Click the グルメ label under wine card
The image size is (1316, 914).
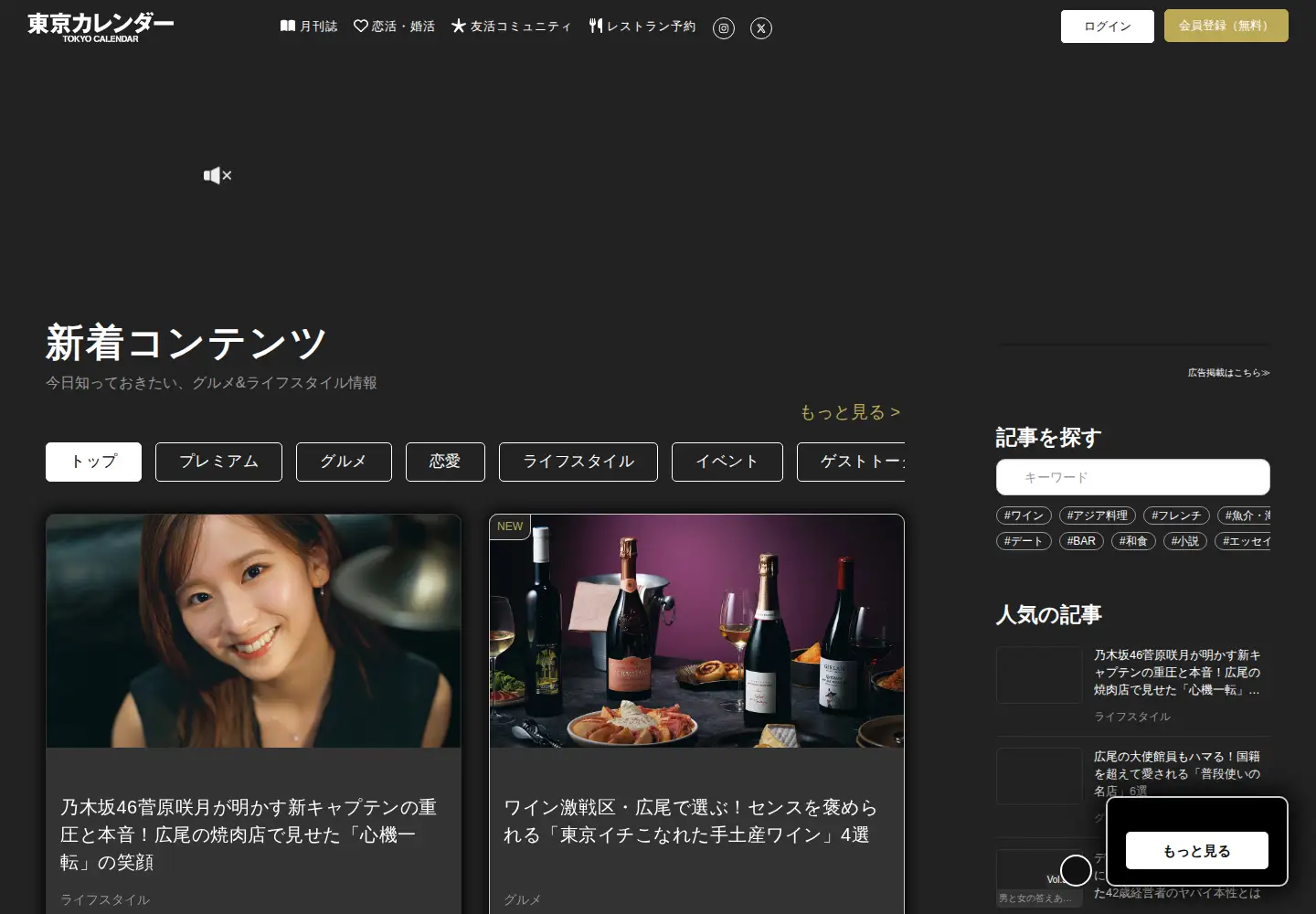[523, 899]
